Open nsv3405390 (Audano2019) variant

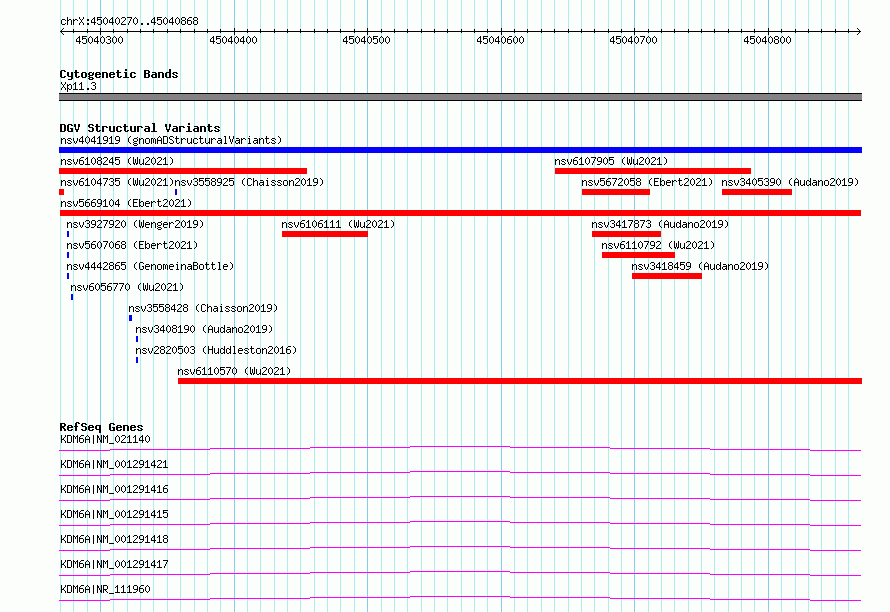[790, 182]
